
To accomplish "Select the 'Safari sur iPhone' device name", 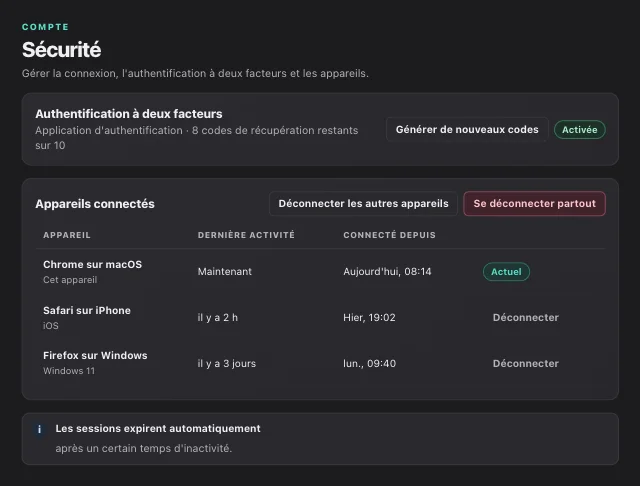I will point(87,311).
